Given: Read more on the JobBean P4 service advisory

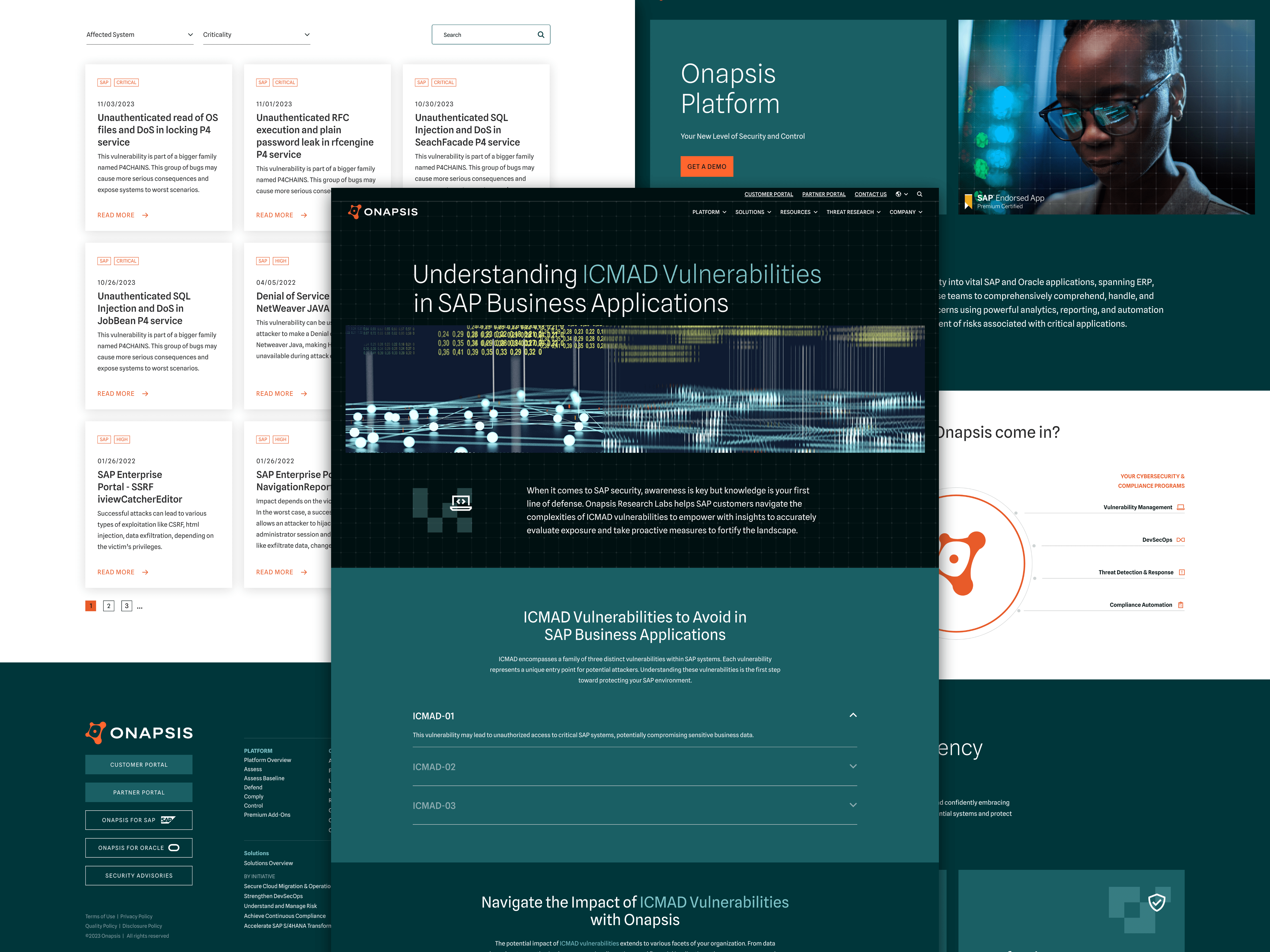Looking at the screenshot, I should 123,394.
